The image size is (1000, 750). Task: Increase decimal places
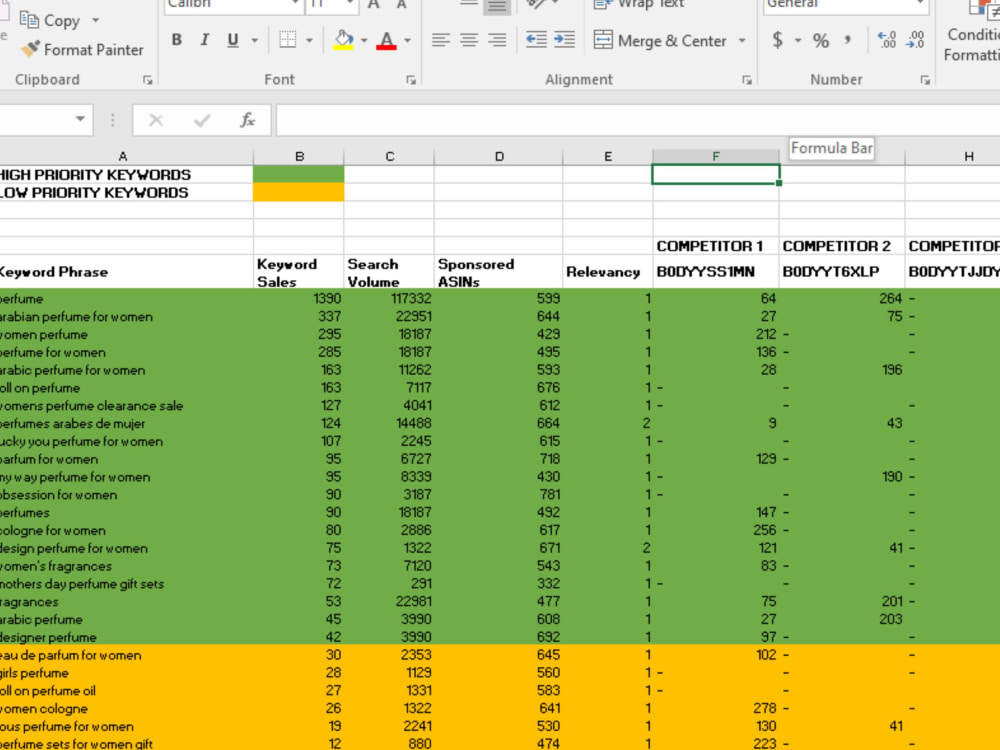(886, 40)
